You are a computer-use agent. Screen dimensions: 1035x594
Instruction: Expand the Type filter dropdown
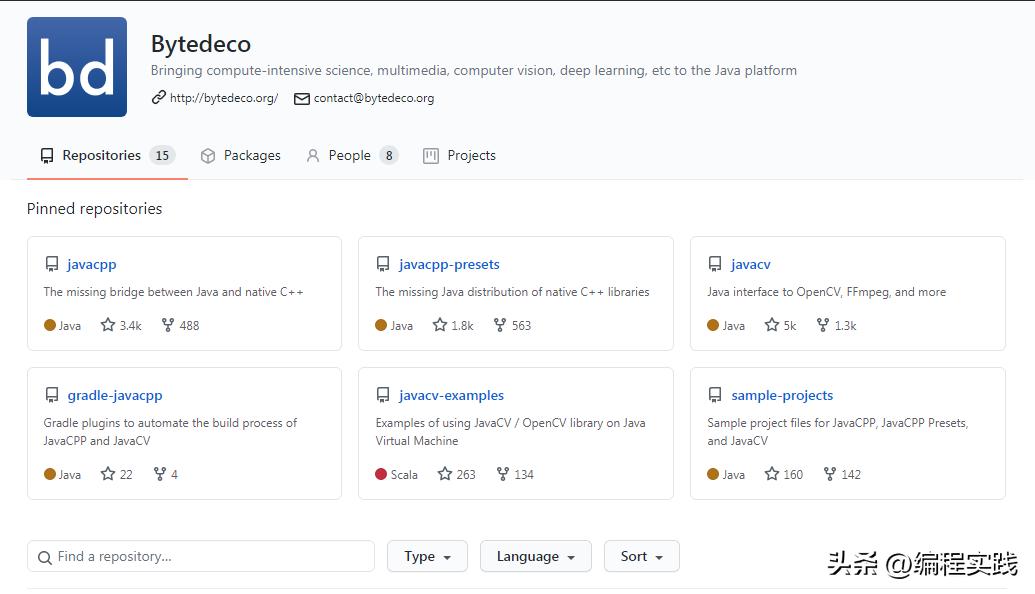pyautogui.click(x=427, y=556)
